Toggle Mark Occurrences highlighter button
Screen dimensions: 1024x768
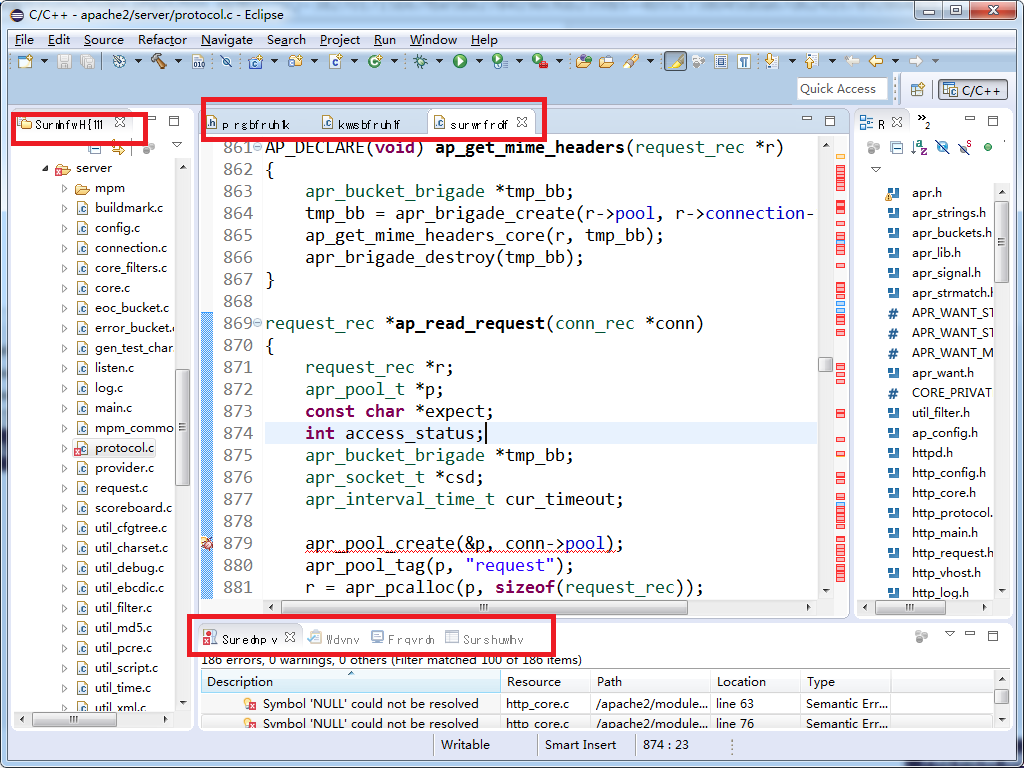(x=676, y=61)
